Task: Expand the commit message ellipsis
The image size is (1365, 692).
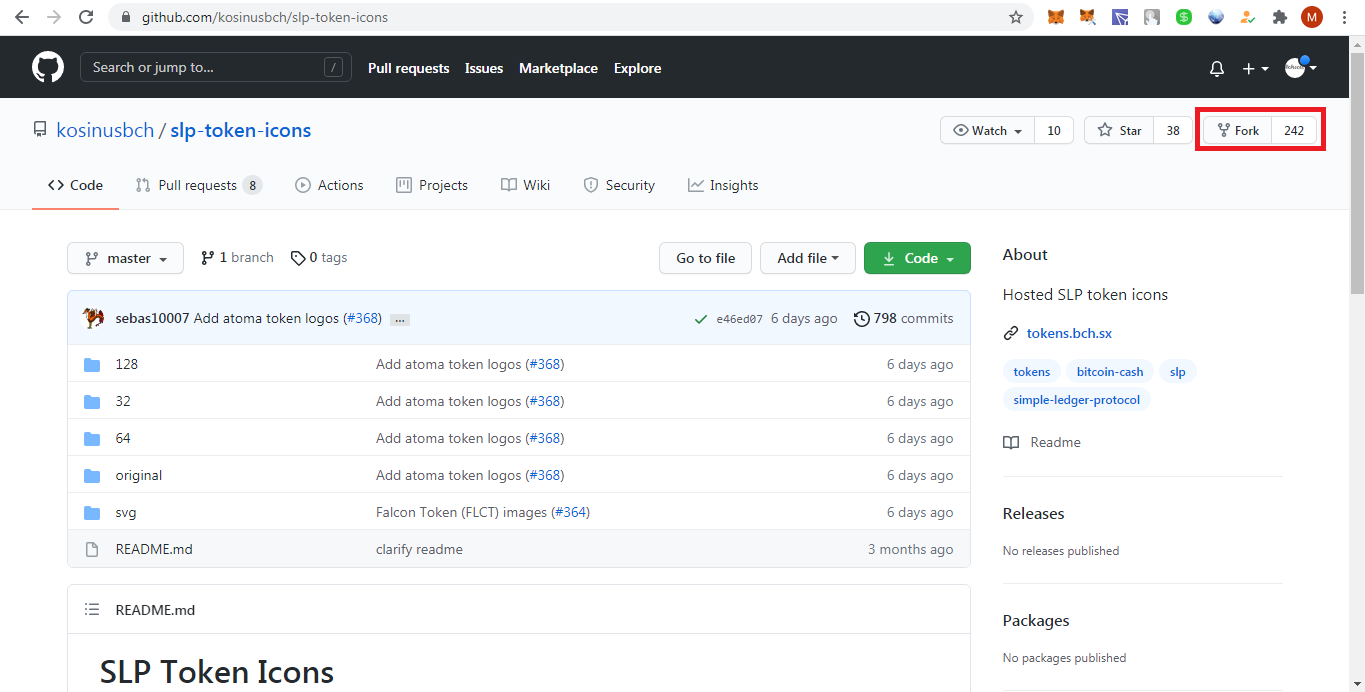Action: pyautogui.click(x=399, y=320)
